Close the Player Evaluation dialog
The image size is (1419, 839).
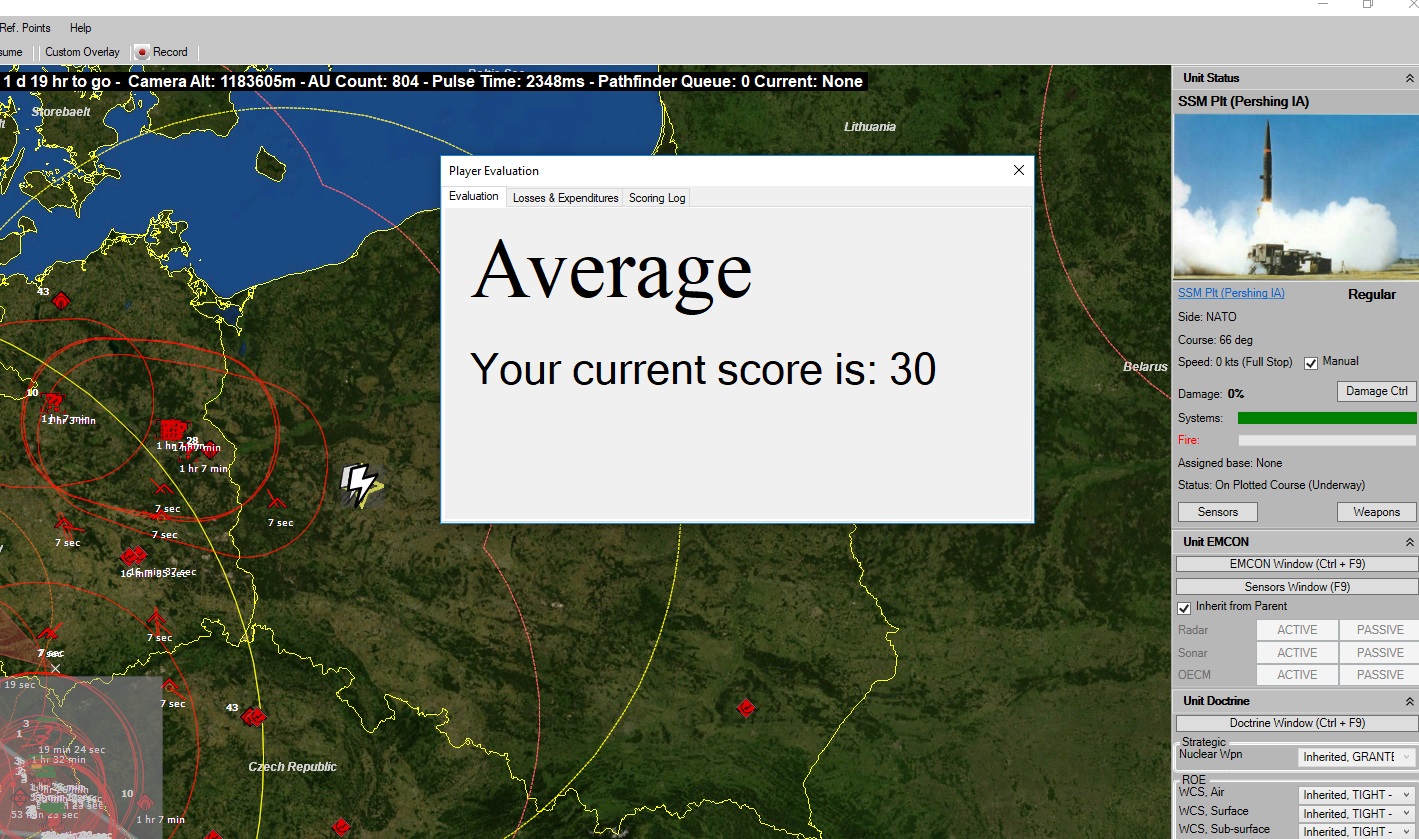1019,170
